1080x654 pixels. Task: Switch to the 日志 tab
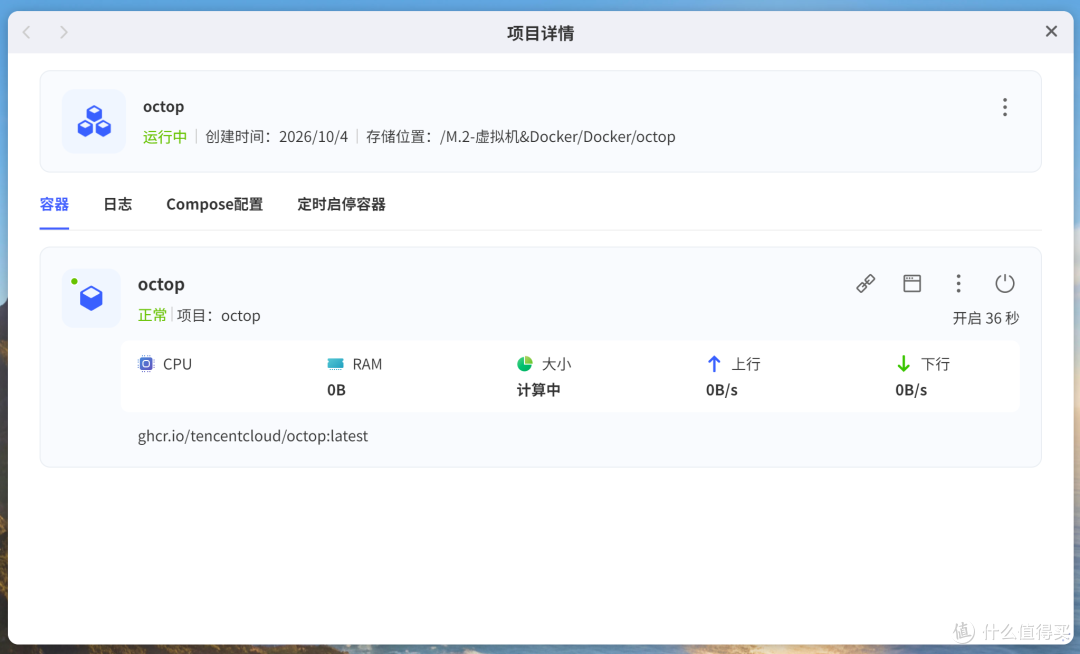coord(118,204)
